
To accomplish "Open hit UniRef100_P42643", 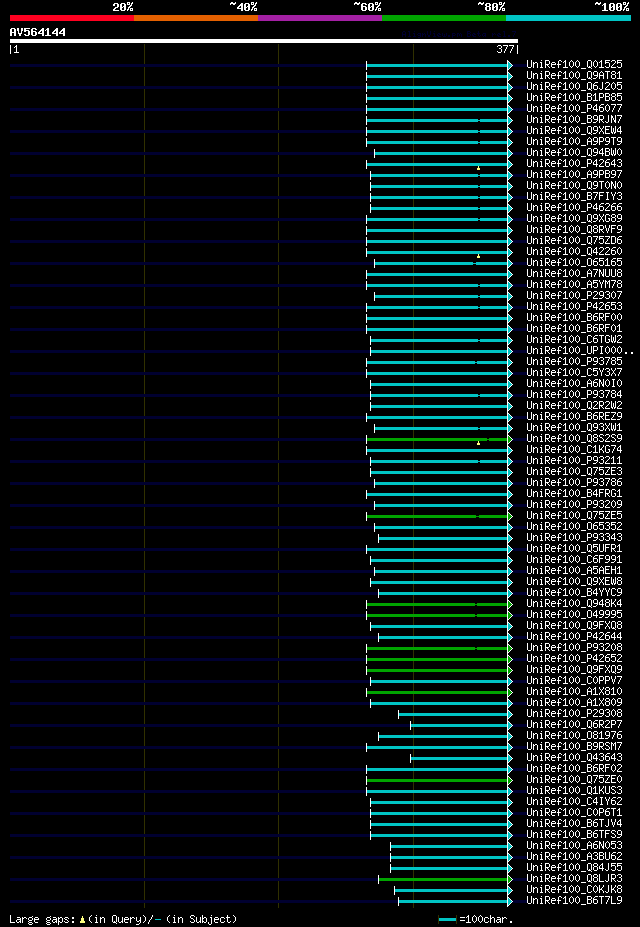I will (x=574, y=163).
